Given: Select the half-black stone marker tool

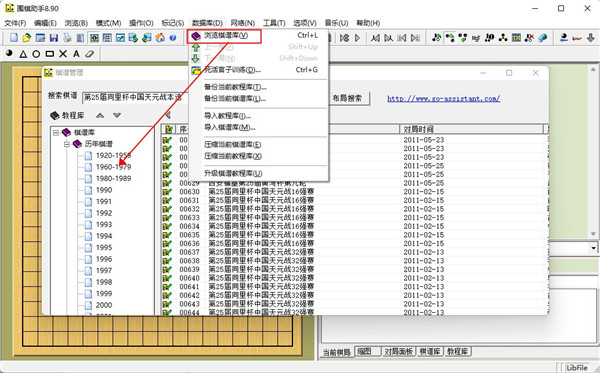Looking at the screenshot, I should (10, 54).
